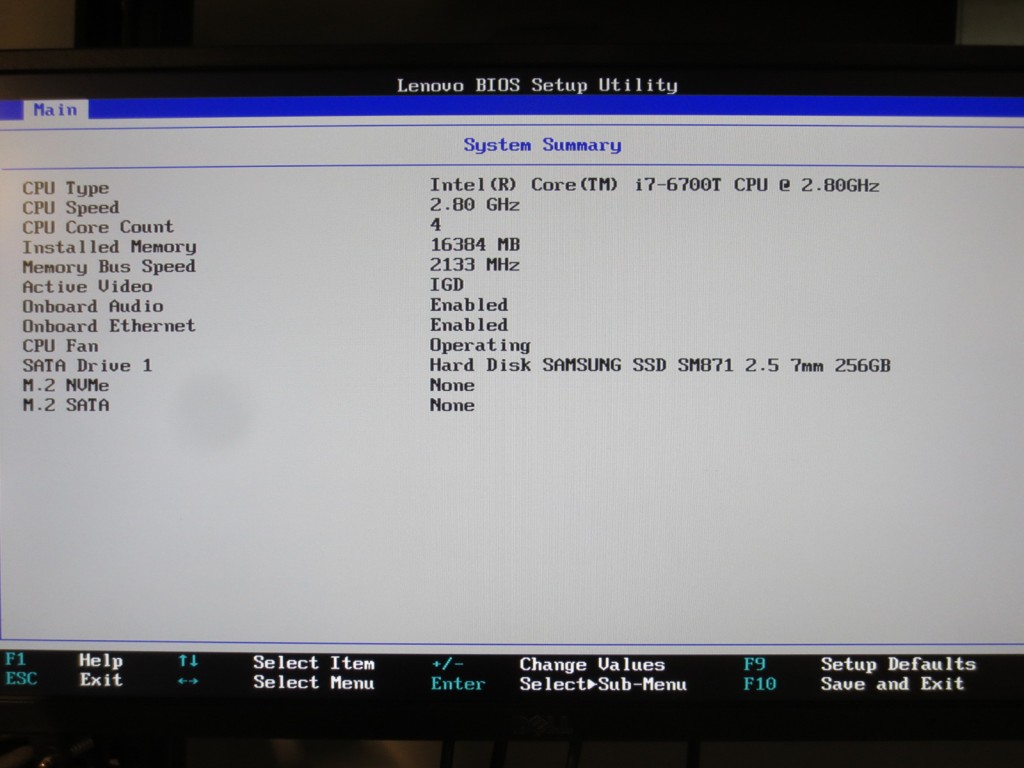The width and height of the screenshot is (1024, 768).
Task: Select the CPU Core Count label
Action: [98, 227]
